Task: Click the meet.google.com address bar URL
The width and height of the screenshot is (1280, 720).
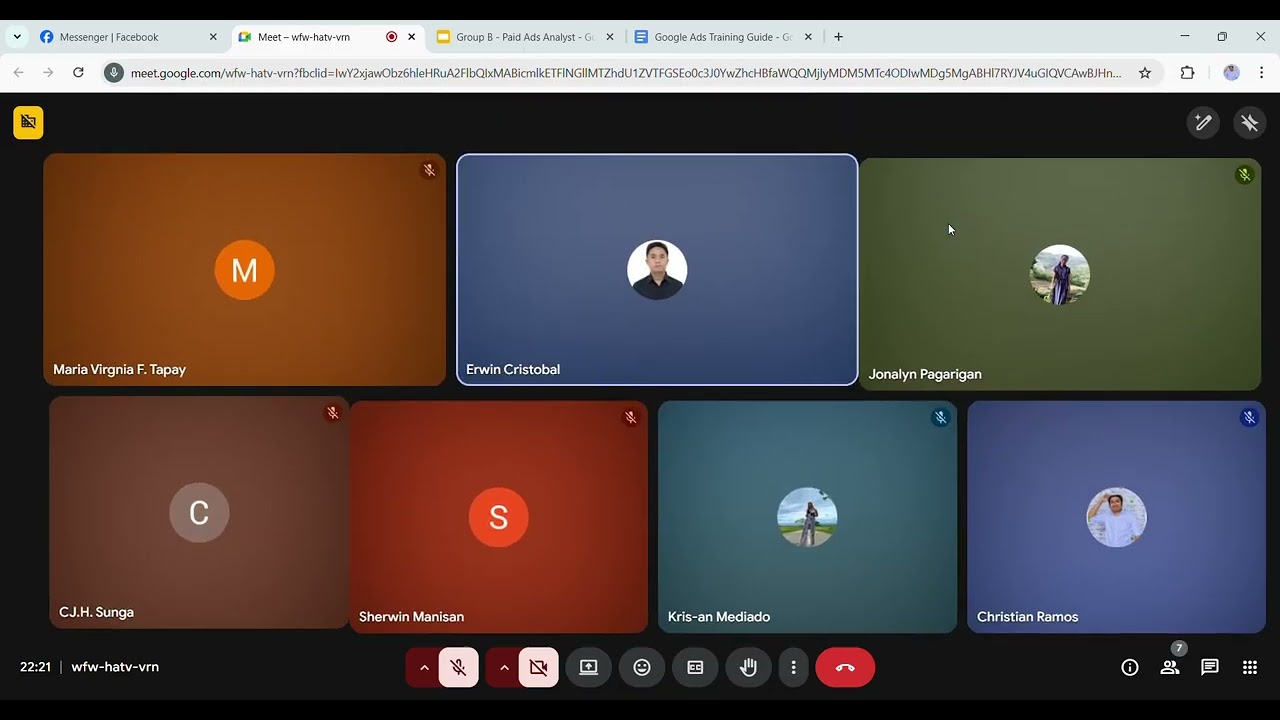Action: click(x=626, y=73)
